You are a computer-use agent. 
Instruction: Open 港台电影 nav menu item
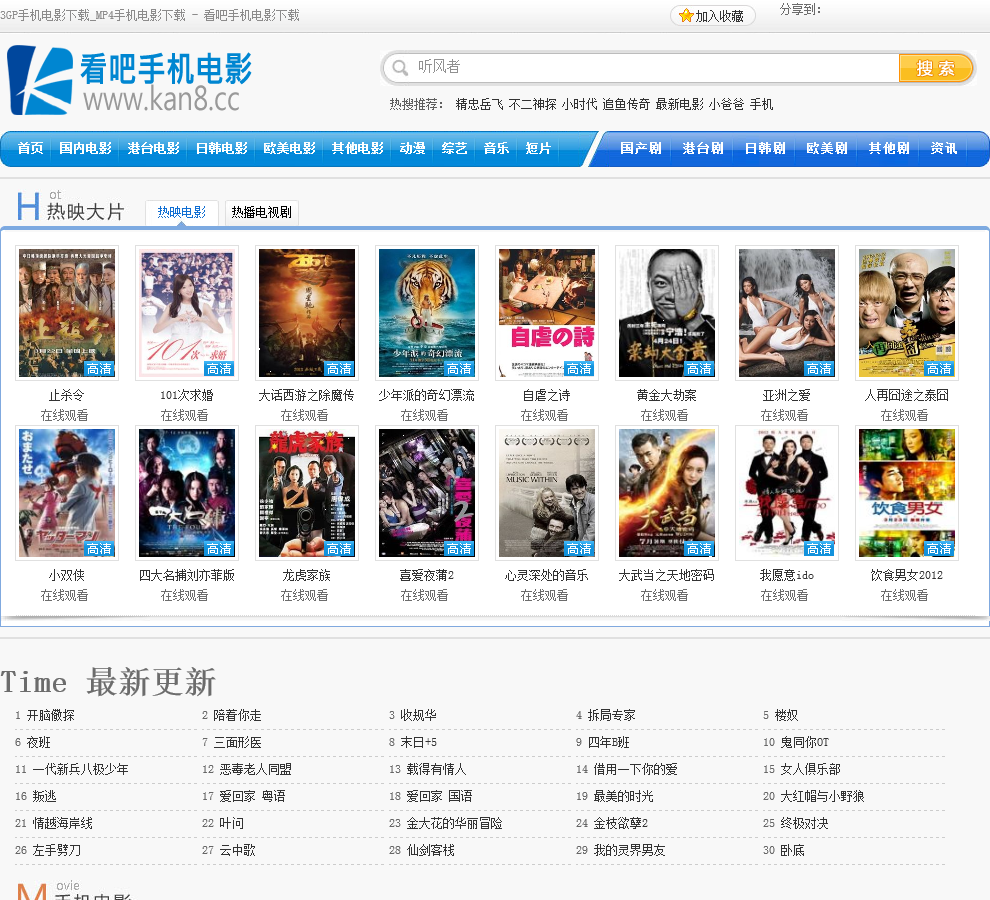coord(153,148)
